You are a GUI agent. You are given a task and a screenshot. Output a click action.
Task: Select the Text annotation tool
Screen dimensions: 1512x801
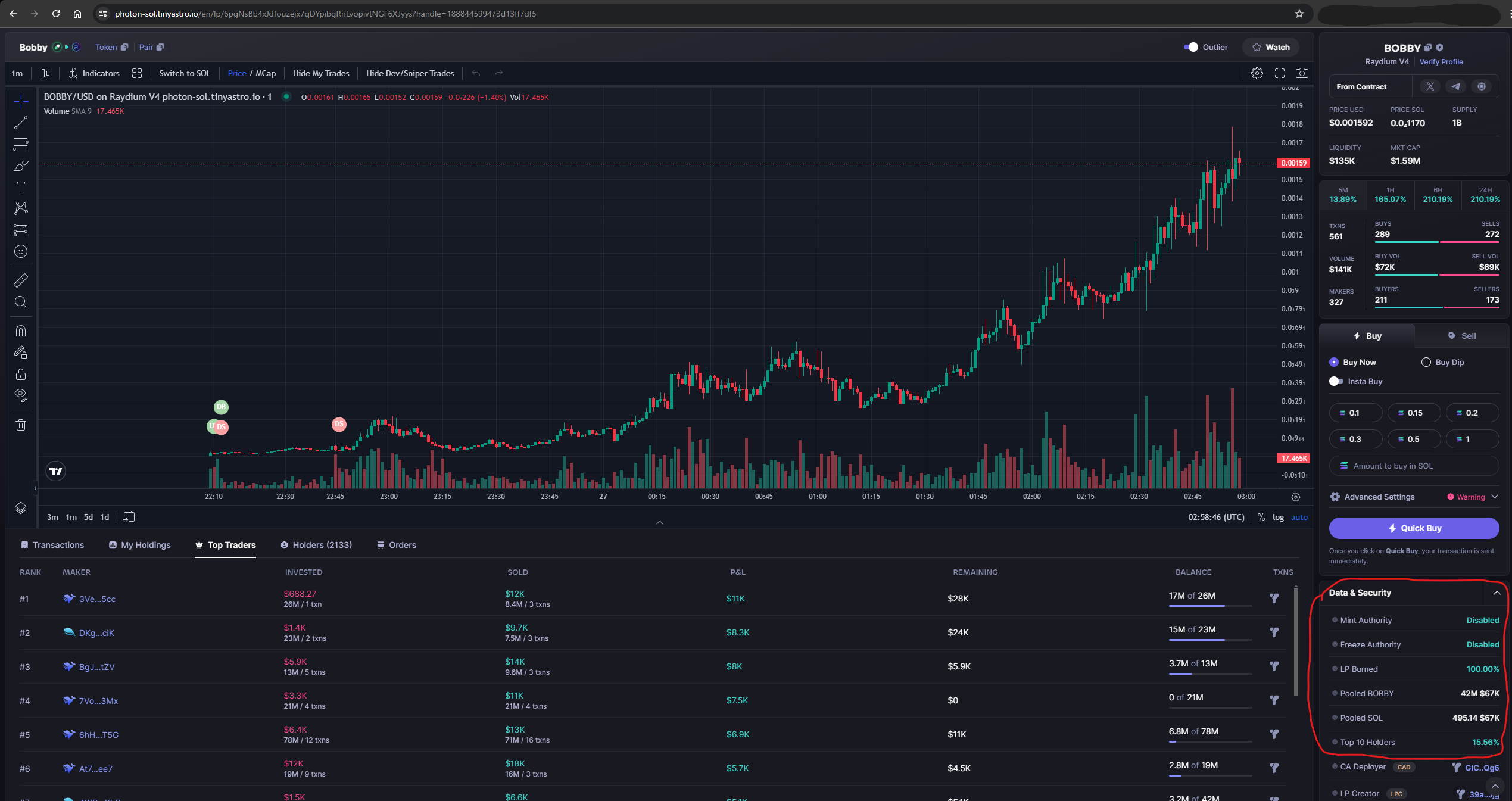(21, 187)
